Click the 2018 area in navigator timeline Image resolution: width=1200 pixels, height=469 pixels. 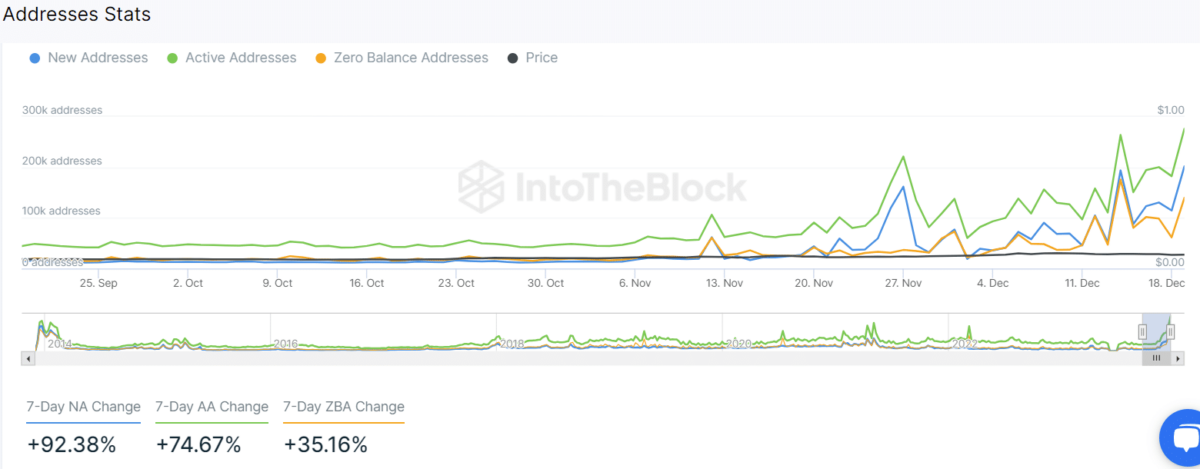coord(512,343)
